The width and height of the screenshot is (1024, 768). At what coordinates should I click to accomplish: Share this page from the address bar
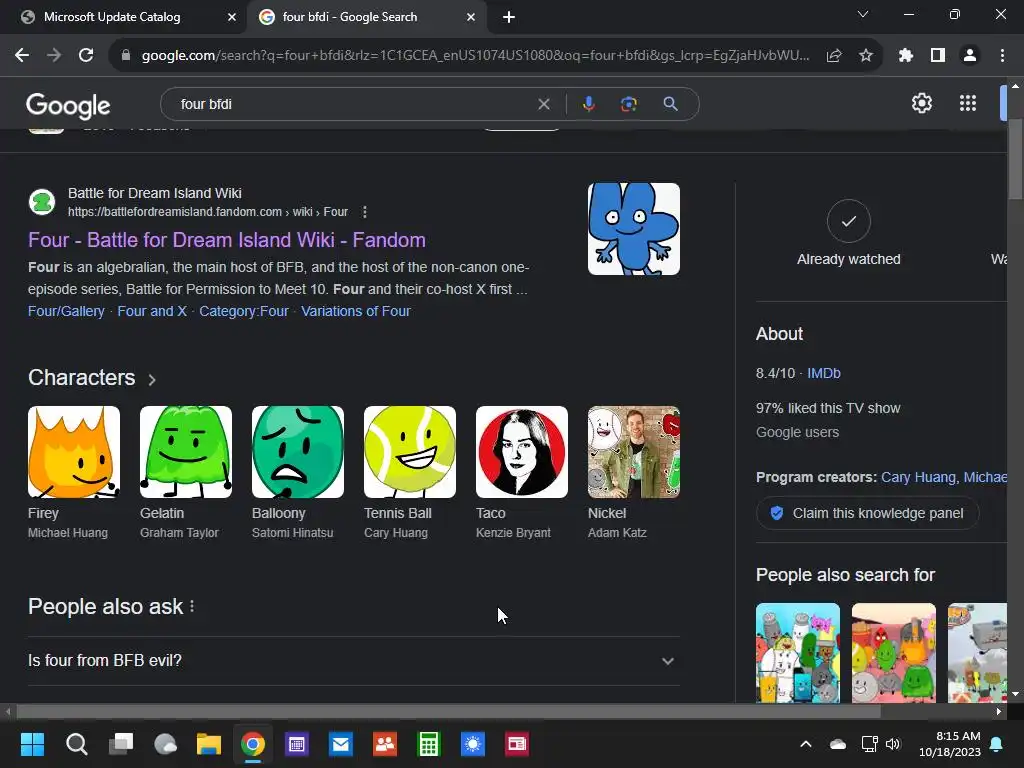tap(834, 56)
